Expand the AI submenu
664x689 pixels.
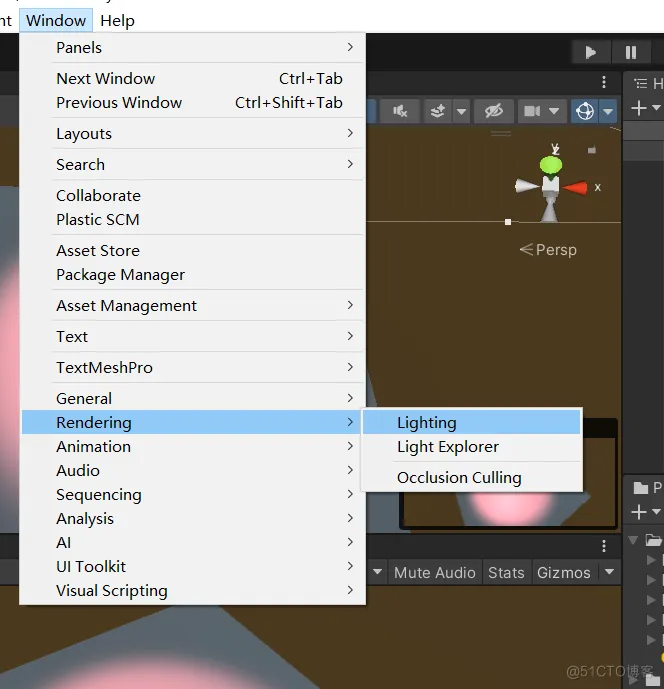pos(193,543)
